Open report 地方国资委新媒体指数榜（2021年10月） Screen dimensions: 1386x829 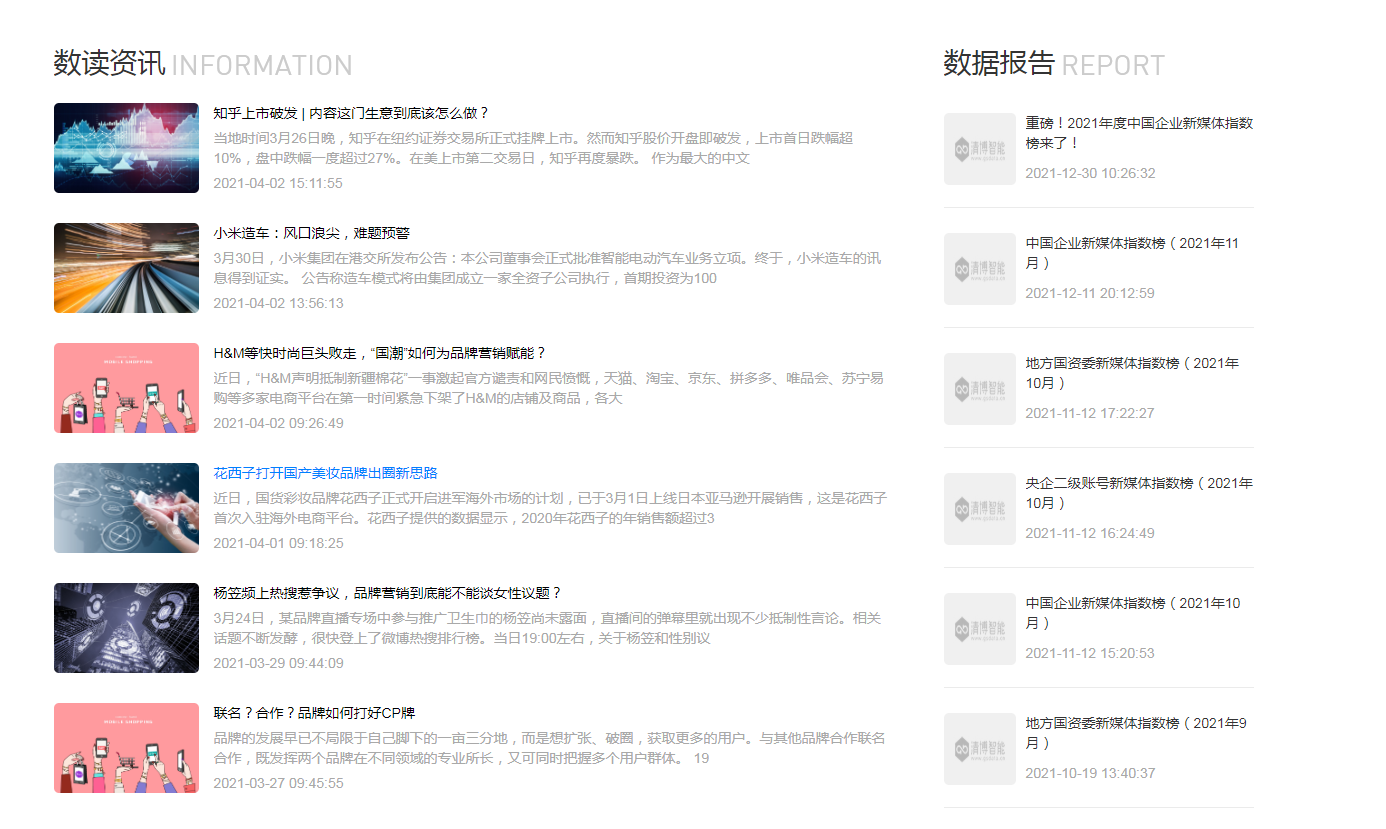(x=1131, y=373)
